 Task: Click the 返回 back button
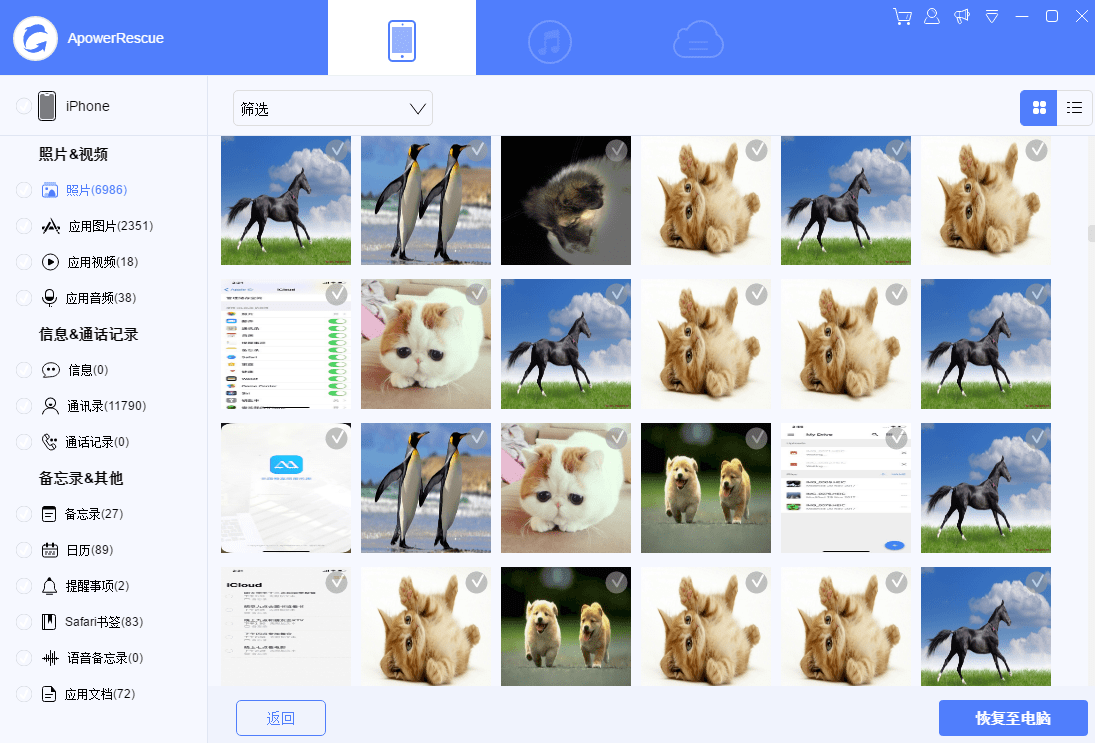pyautogui.click(x=281, y=718)
